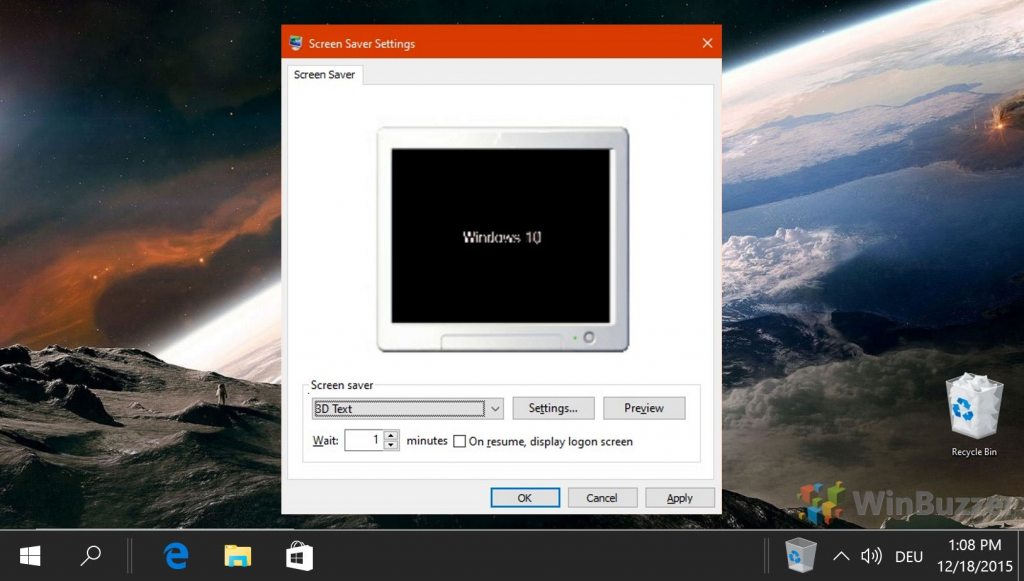Screen dimensions: 1024x581
Task: Click the Wait minutes input field
Action: tap(364, 440)
